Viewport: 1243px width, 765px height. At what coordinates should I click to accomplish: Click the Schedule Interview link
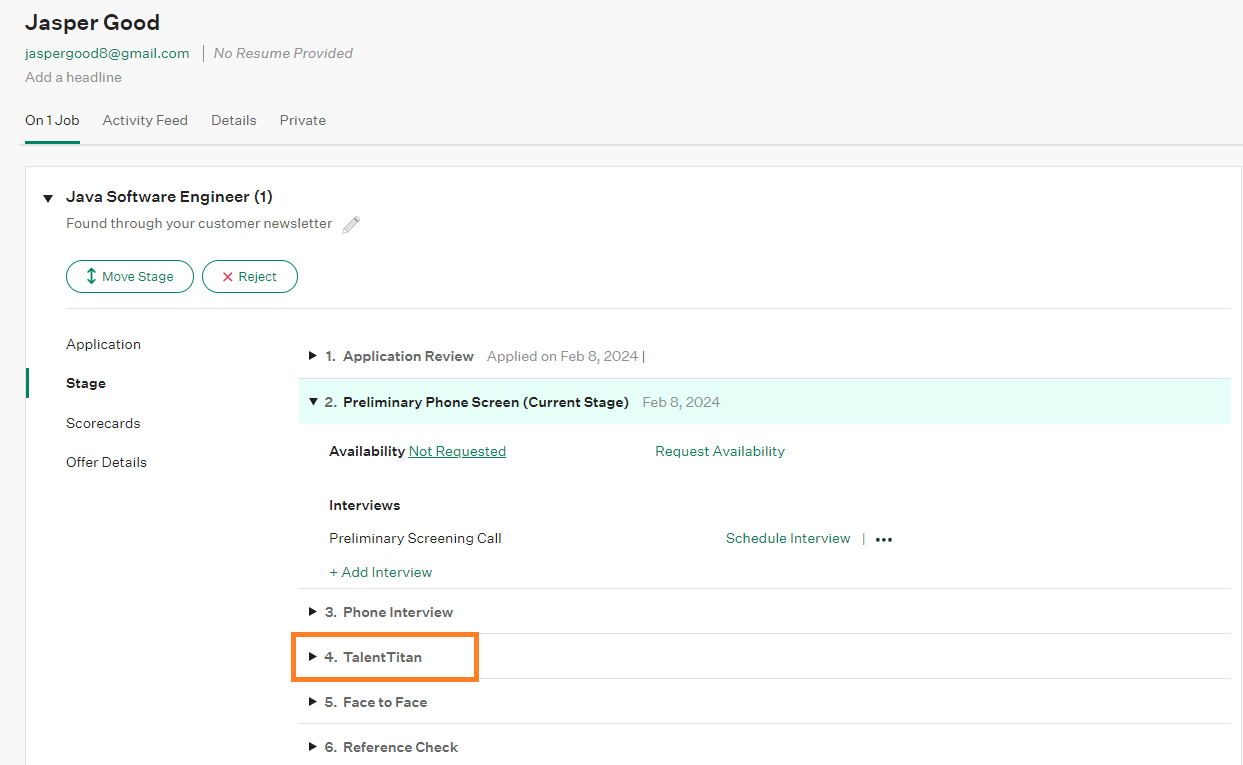788,538
